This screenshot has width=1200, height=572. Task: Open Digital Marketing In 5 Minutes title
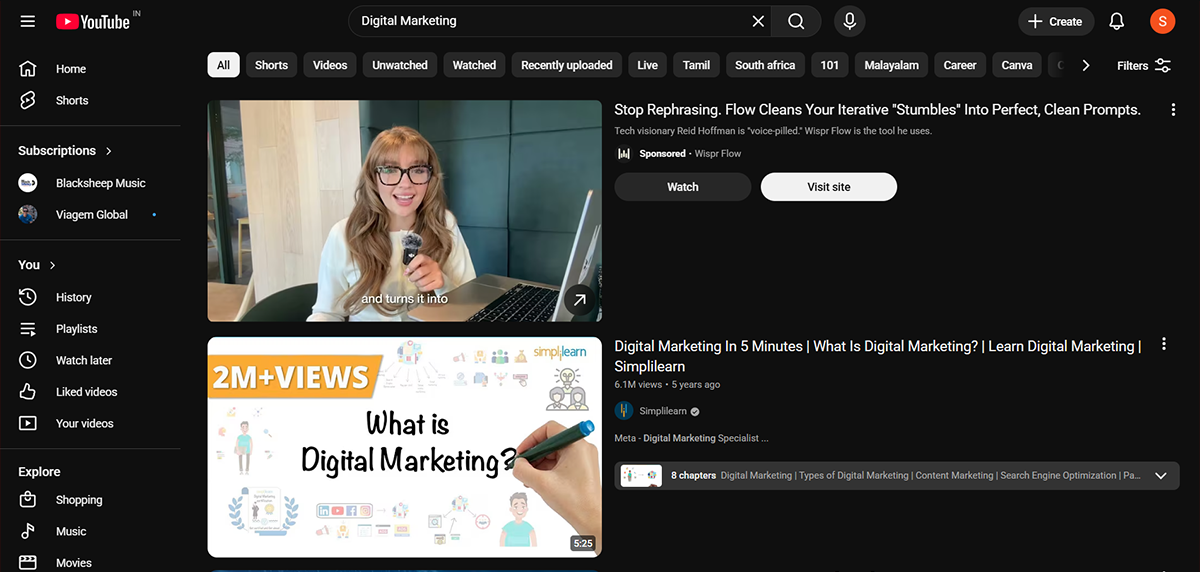(877, 356)
